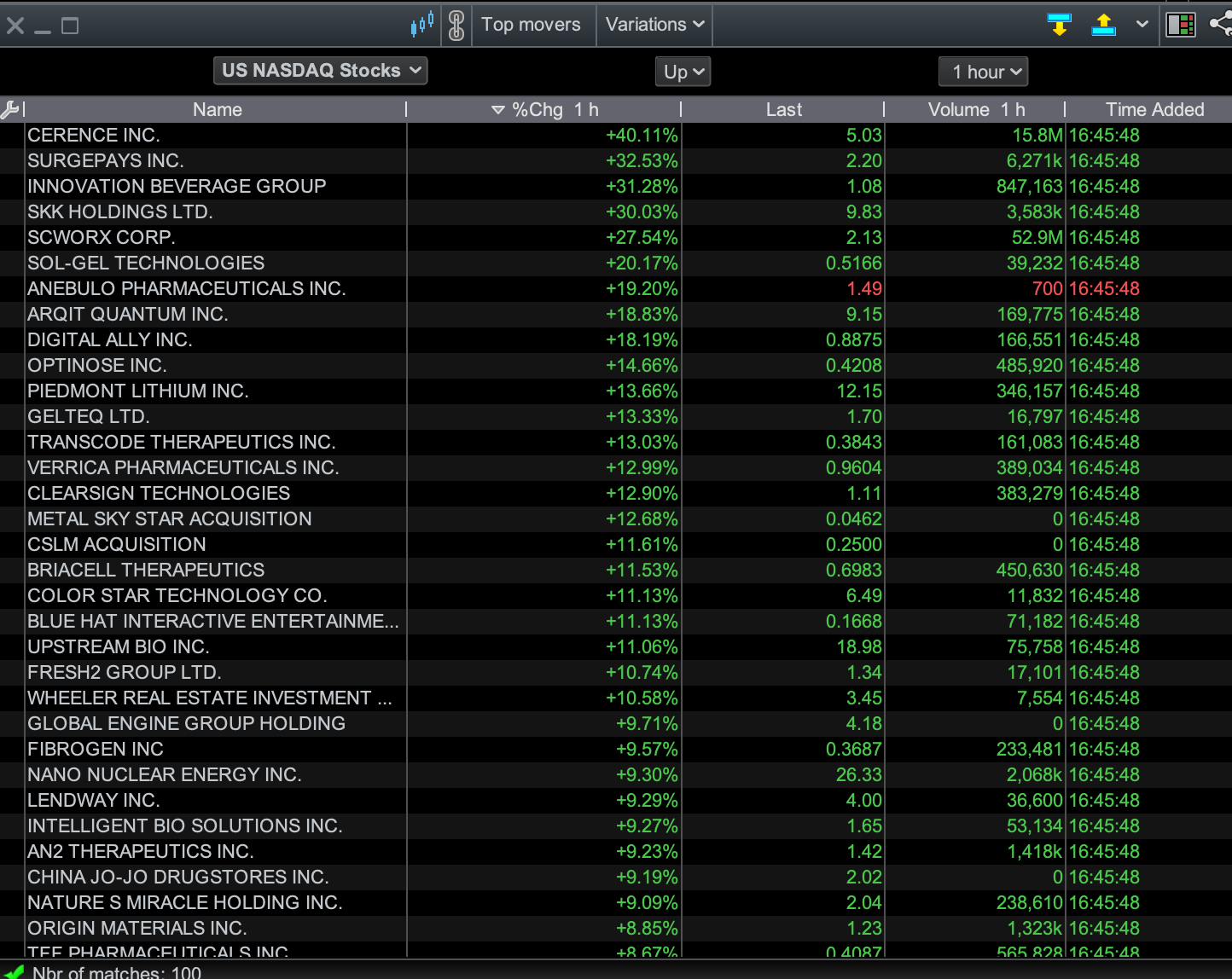The image size is (1232, 979).
Task: Open the 1 hour timeframe dropdown
Action: [984, 72]
